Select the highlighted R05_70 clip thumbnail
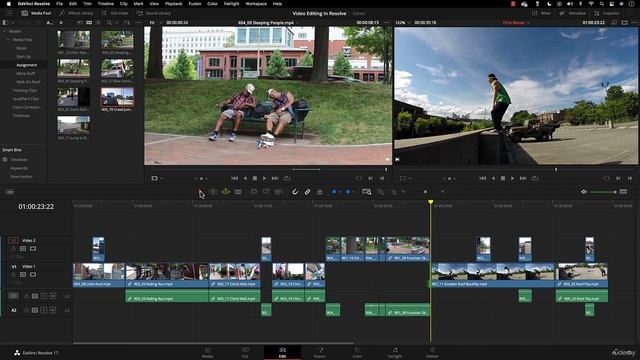 point(117,97)
